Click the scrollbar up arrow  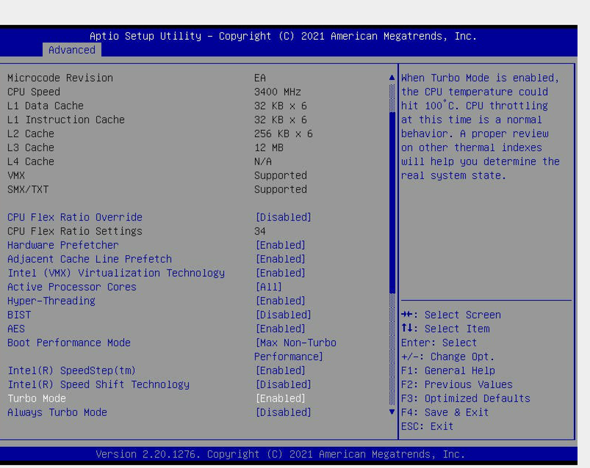[x=392, y=77]
